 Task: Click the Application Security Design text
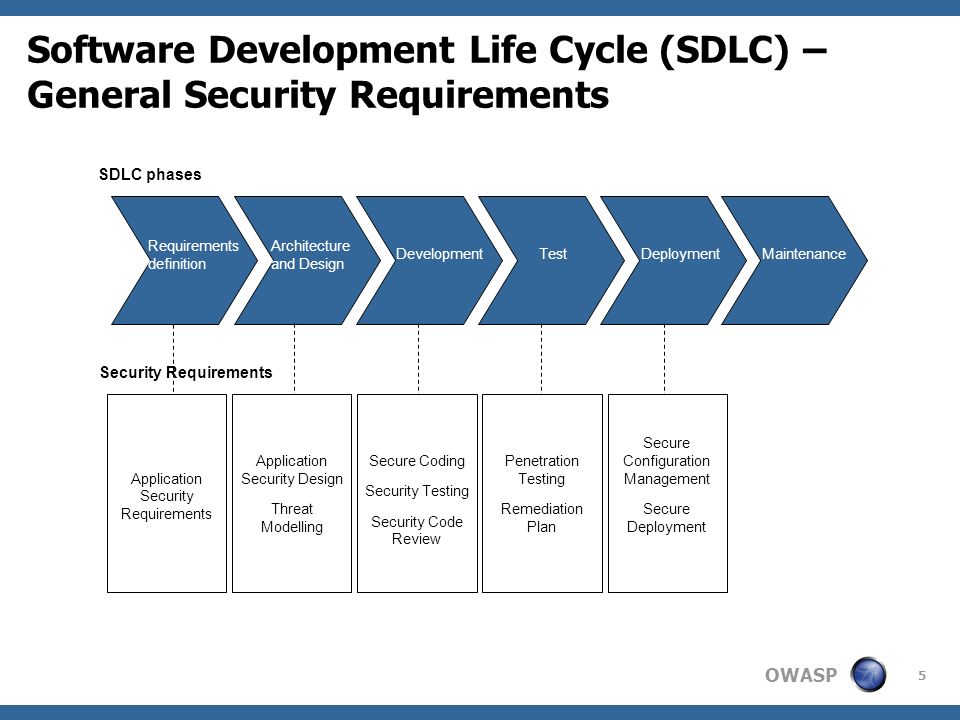click(x=292, y=470)
